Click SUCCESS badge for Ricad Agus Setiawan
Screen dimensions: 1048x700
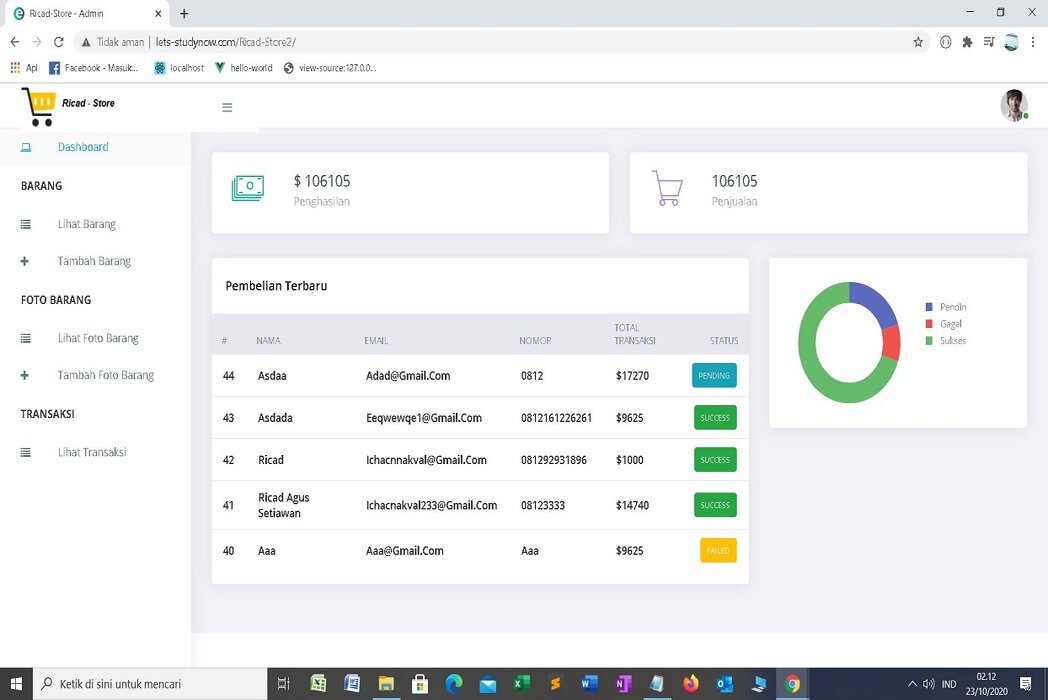715,505
